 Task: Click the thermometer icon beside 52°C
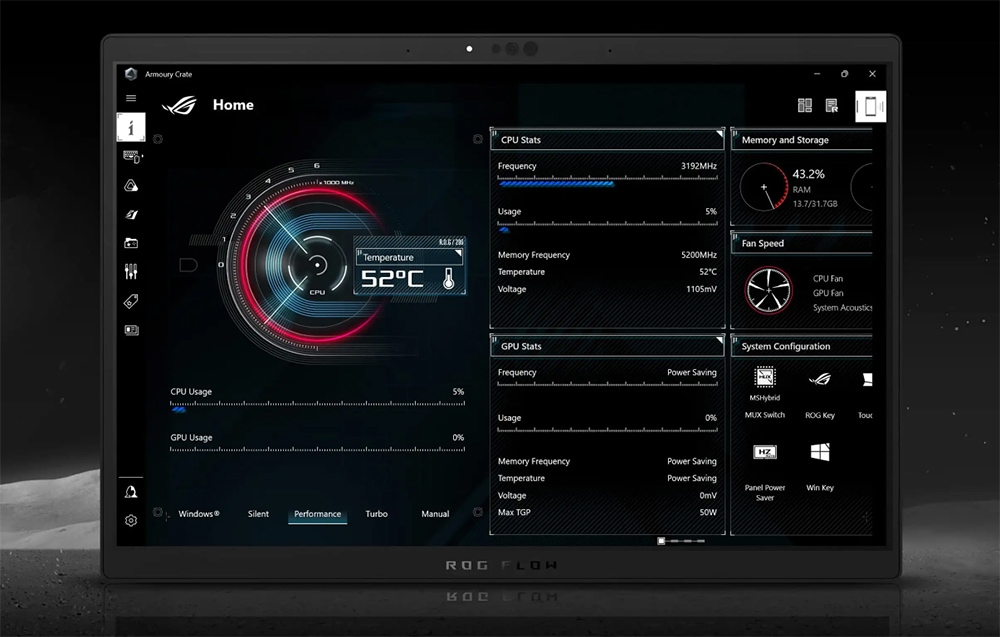pyautogui.click(x=448, y=279)
